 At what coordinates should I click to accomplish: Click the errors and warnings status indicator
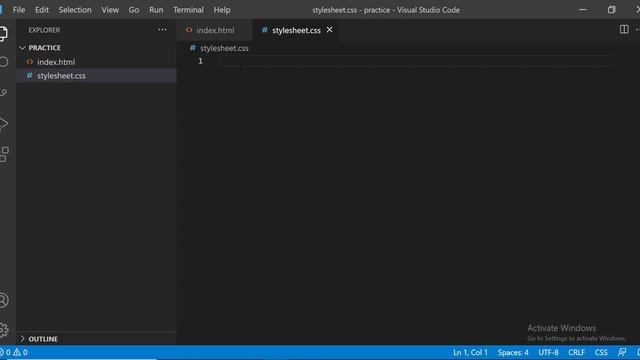tap(14, 352)
